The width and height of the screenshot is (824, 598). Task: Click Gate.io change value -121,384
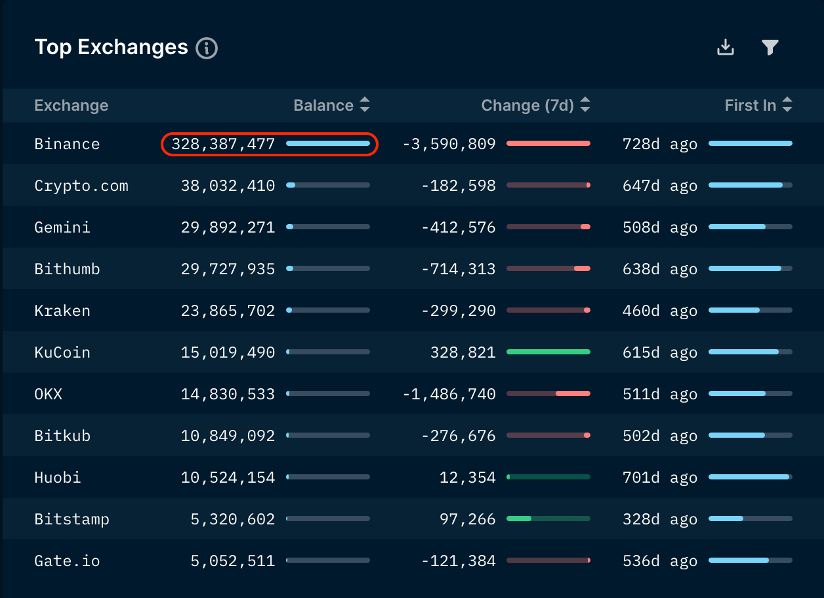pos(458,561)
